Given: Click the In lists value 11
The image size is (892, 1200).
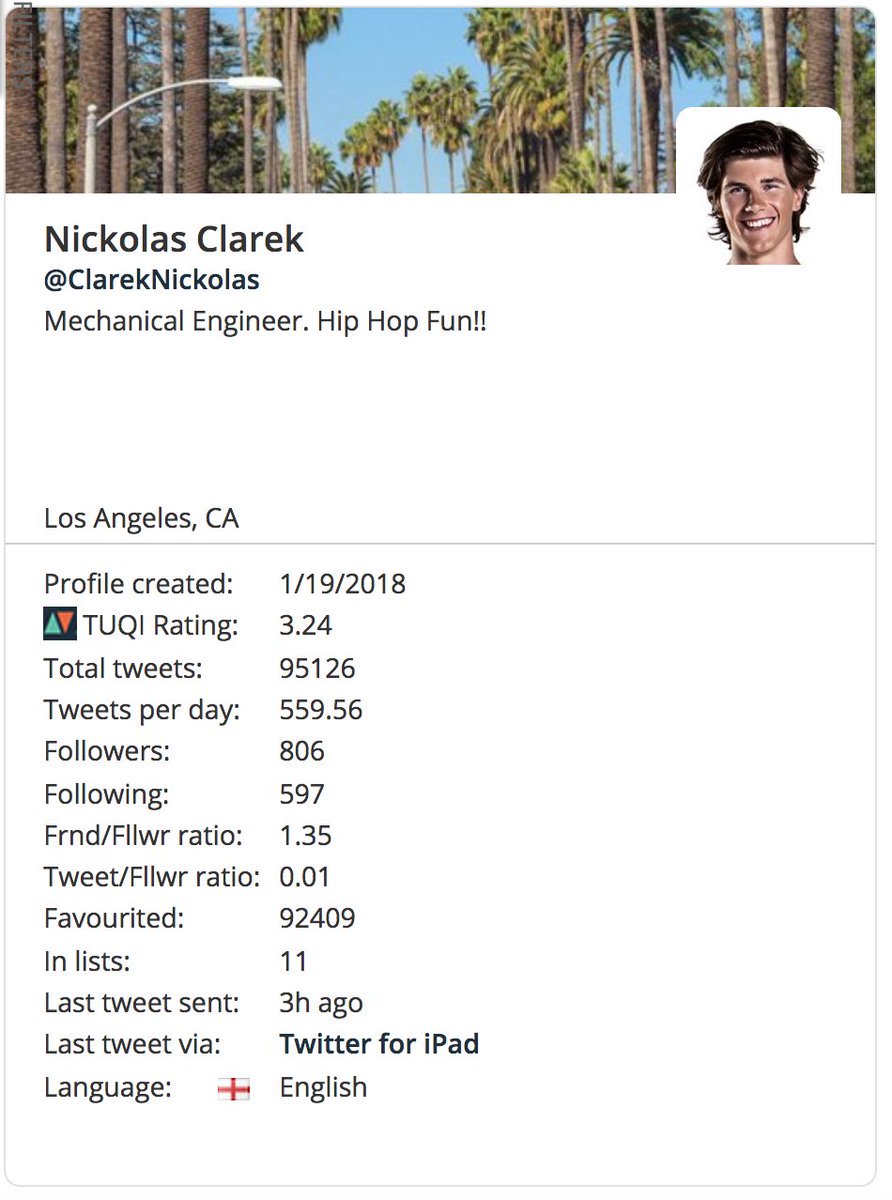Looking at the screenshot, I should [293, 962].
